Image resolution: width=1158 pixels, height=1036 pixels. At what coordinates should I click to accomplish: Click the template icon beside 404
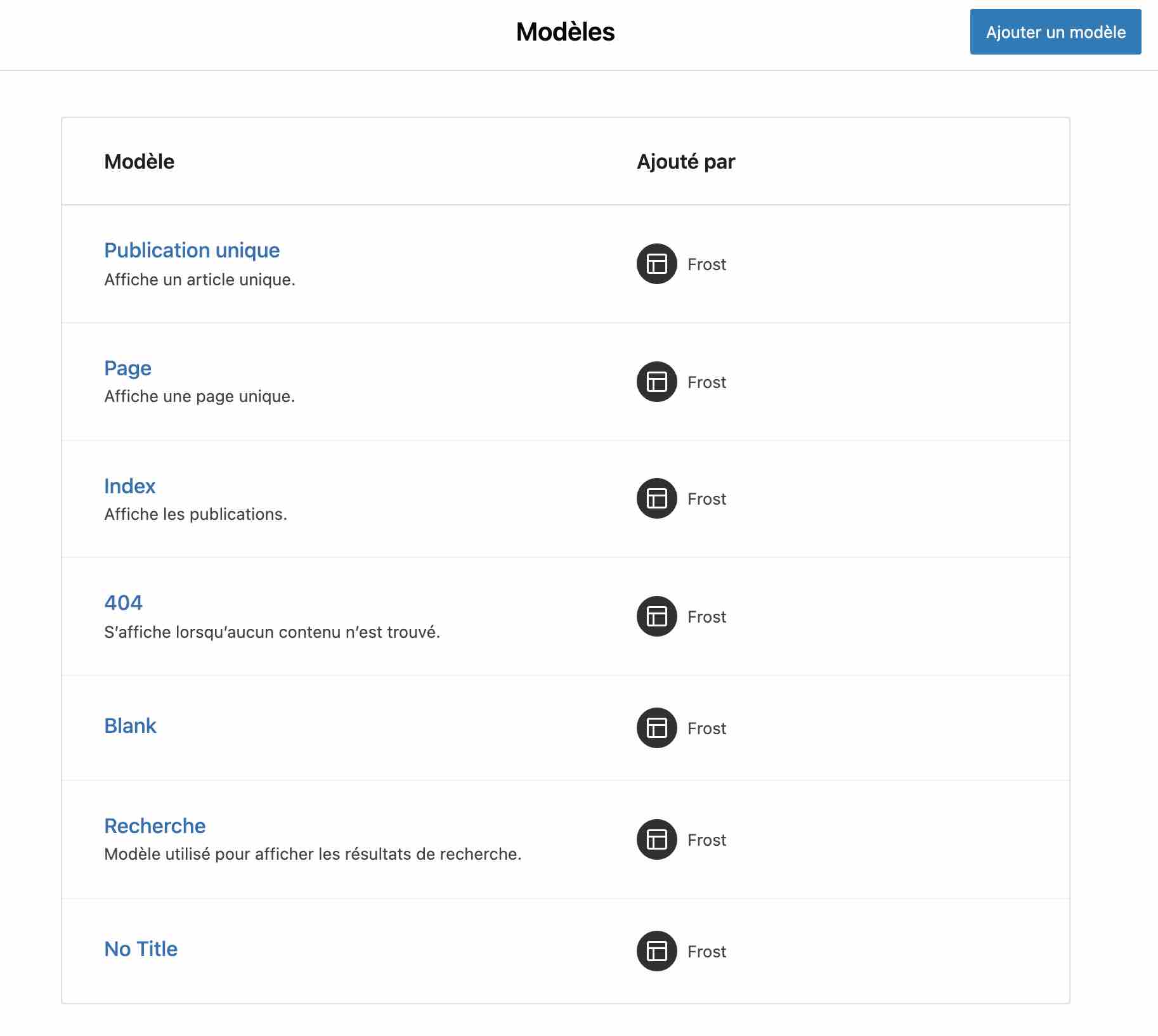tap(656, 616)
